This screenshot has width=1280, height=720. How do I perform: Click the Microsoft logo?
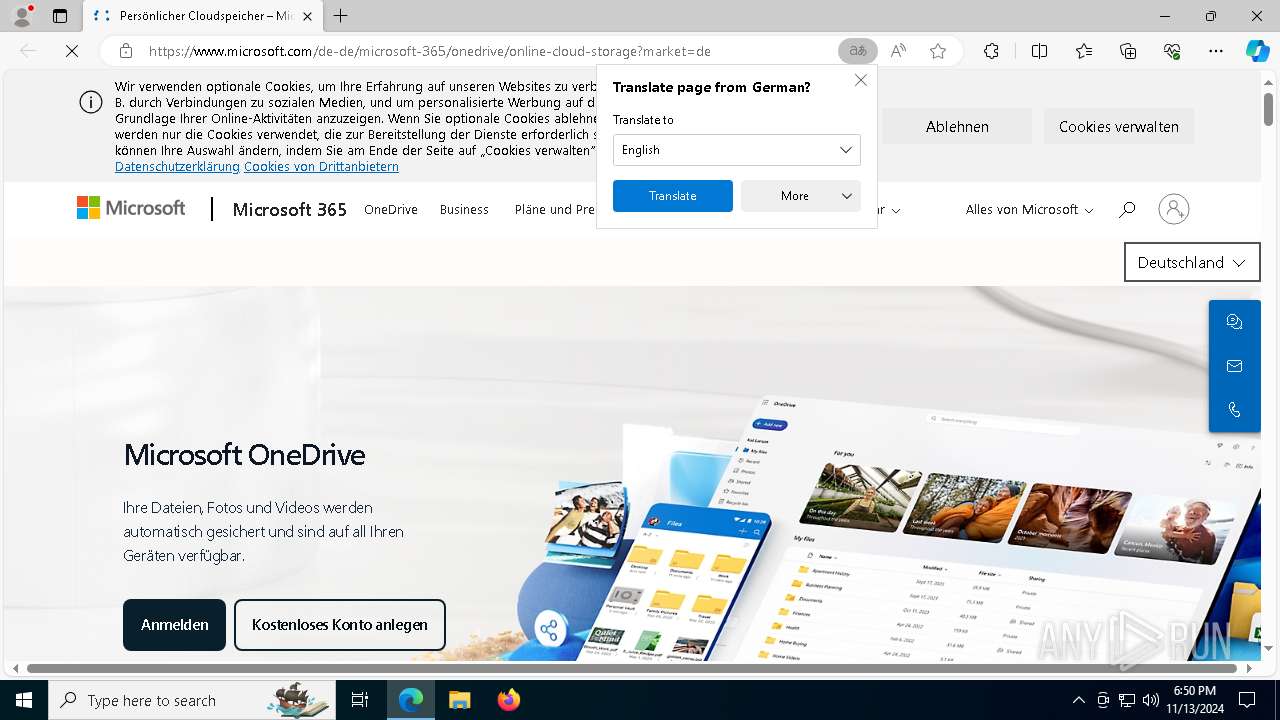131,208
